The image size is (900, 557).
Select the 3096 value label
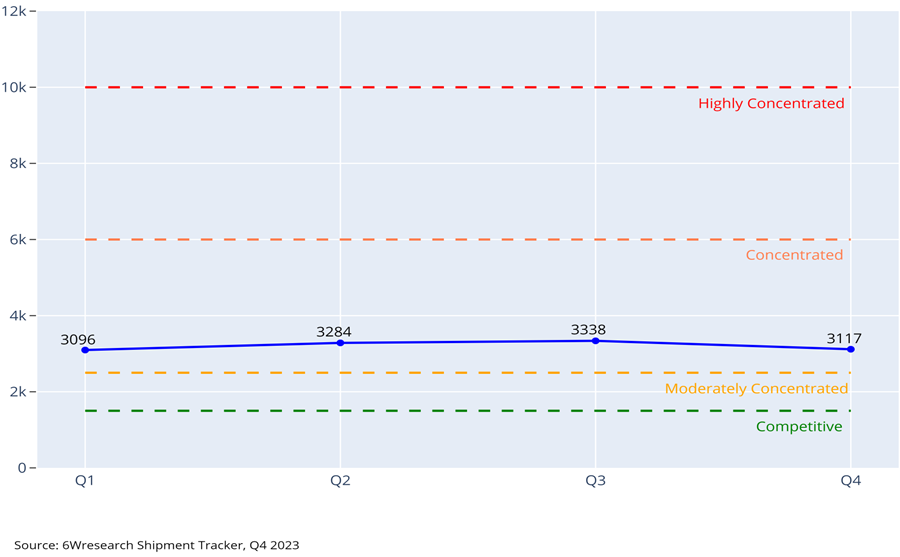coord(77,339)
